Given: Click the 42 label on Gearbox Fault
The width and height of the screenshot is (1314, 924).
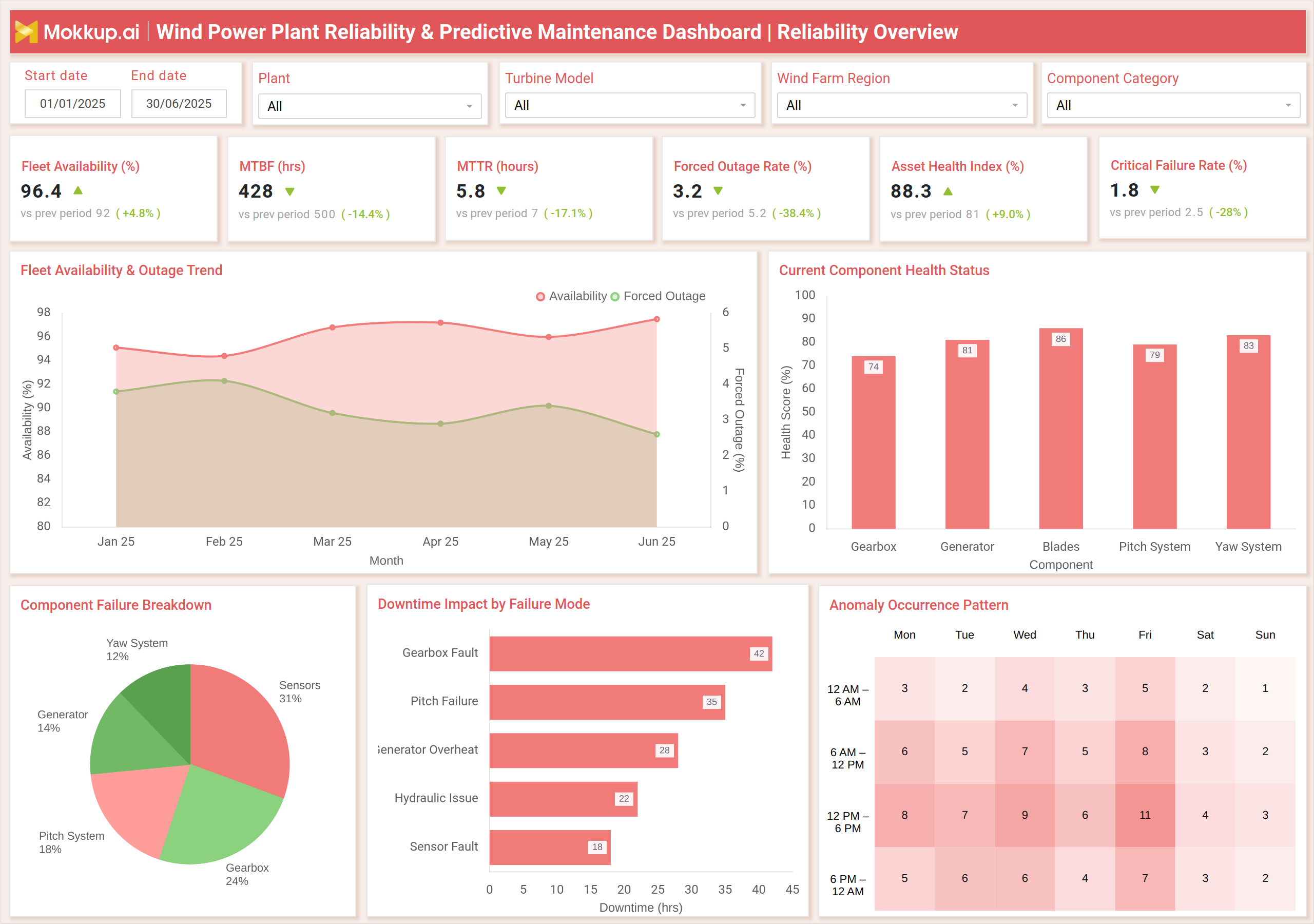Looking at the screenshot, I should 759,654.
